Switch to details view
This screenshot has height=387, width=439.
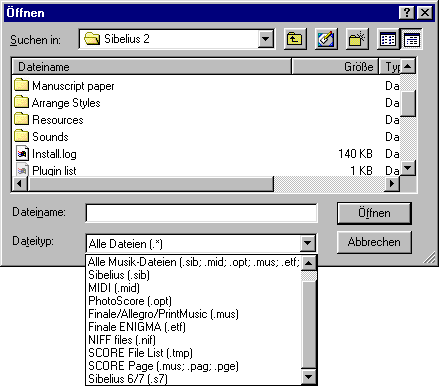click(x=412, y=39)
